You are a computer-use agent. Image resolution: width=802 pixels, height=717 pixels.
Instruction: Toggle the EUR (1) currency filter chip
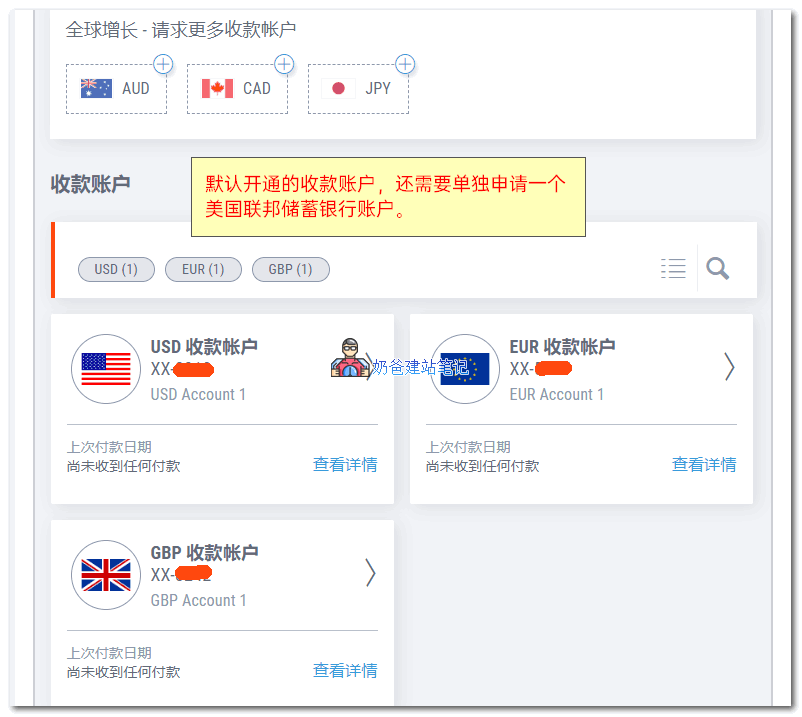tap(203, 269)
